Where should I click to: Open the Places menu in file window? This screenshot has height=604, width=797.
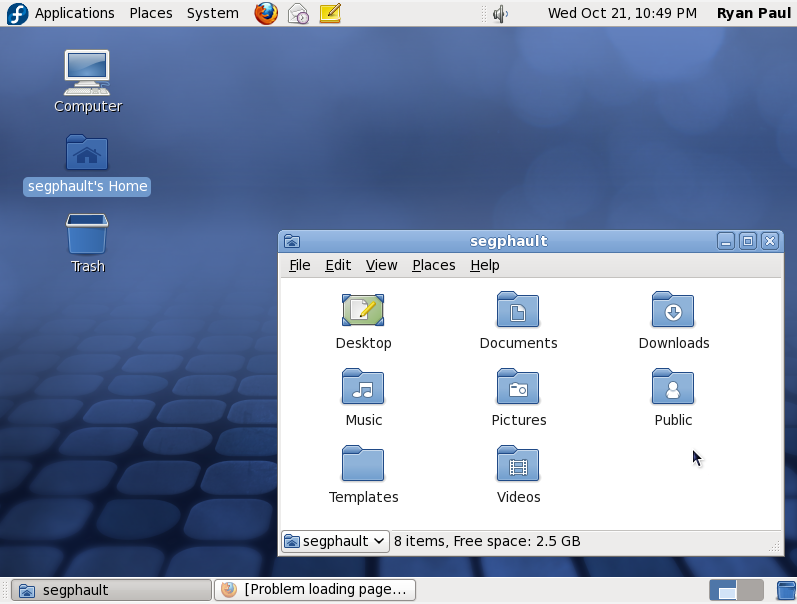pyautogui.click(x=434, y=265)
